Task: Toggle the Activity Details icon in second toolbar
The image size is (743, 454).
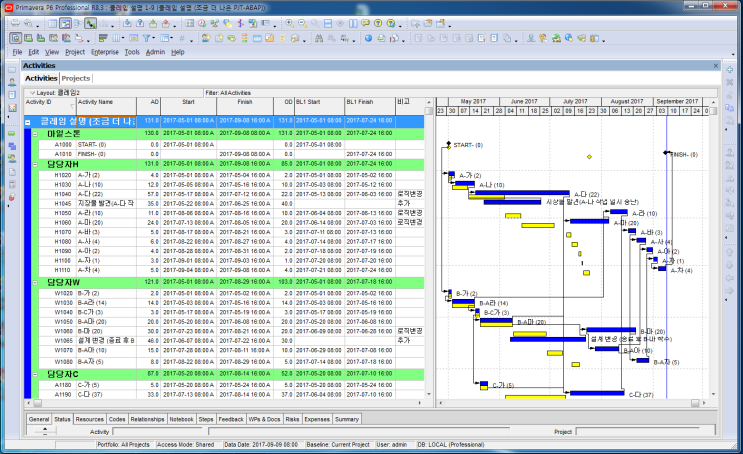Action: coord(16,38)
